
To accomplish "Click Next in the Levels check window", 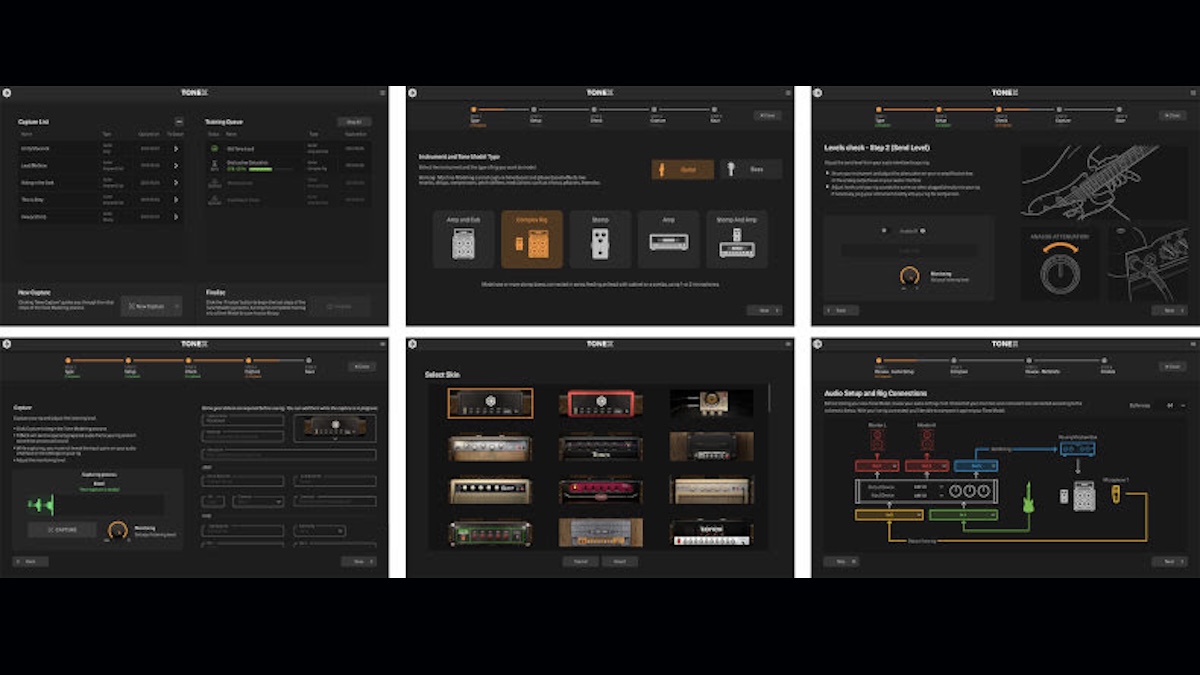I will pyautogui.click(x=1168, y=310).
